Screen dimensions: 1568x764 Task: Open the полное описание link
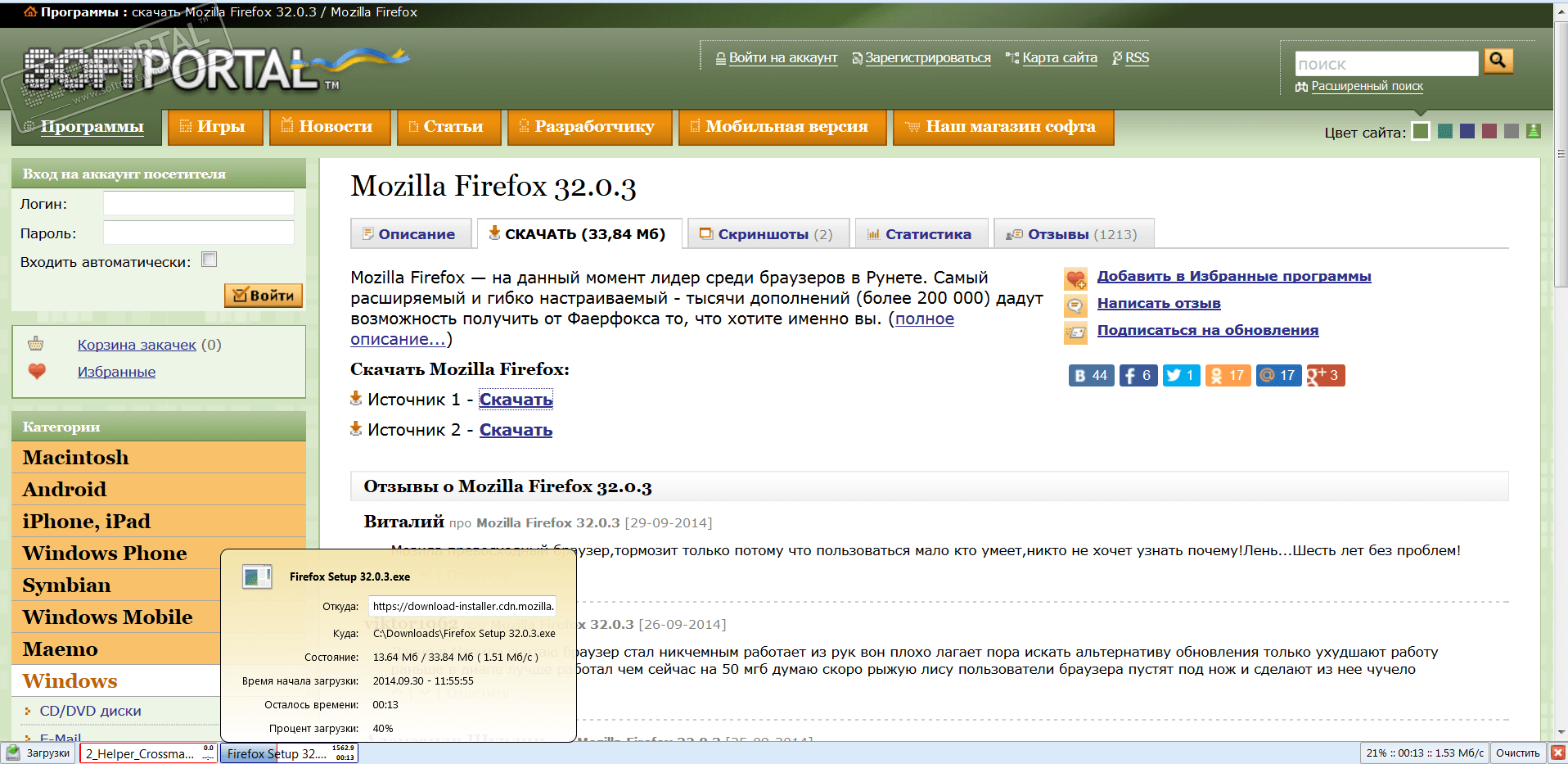[x=652, y=329]
